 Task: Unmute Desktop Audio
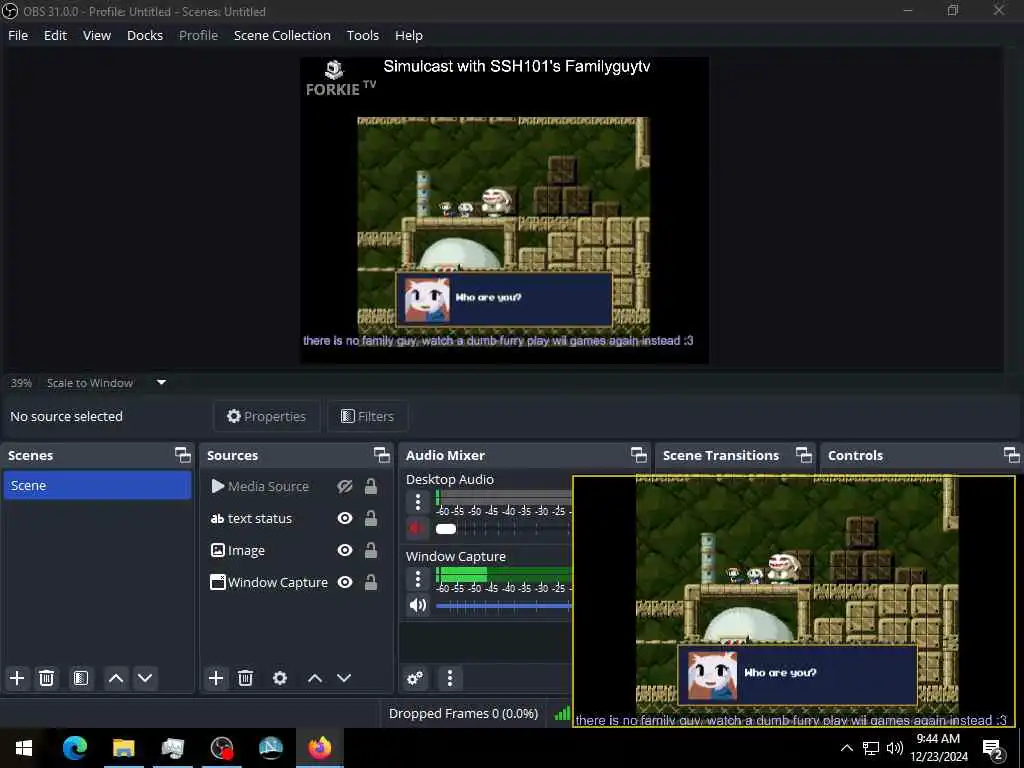click(x=416, y=528)
